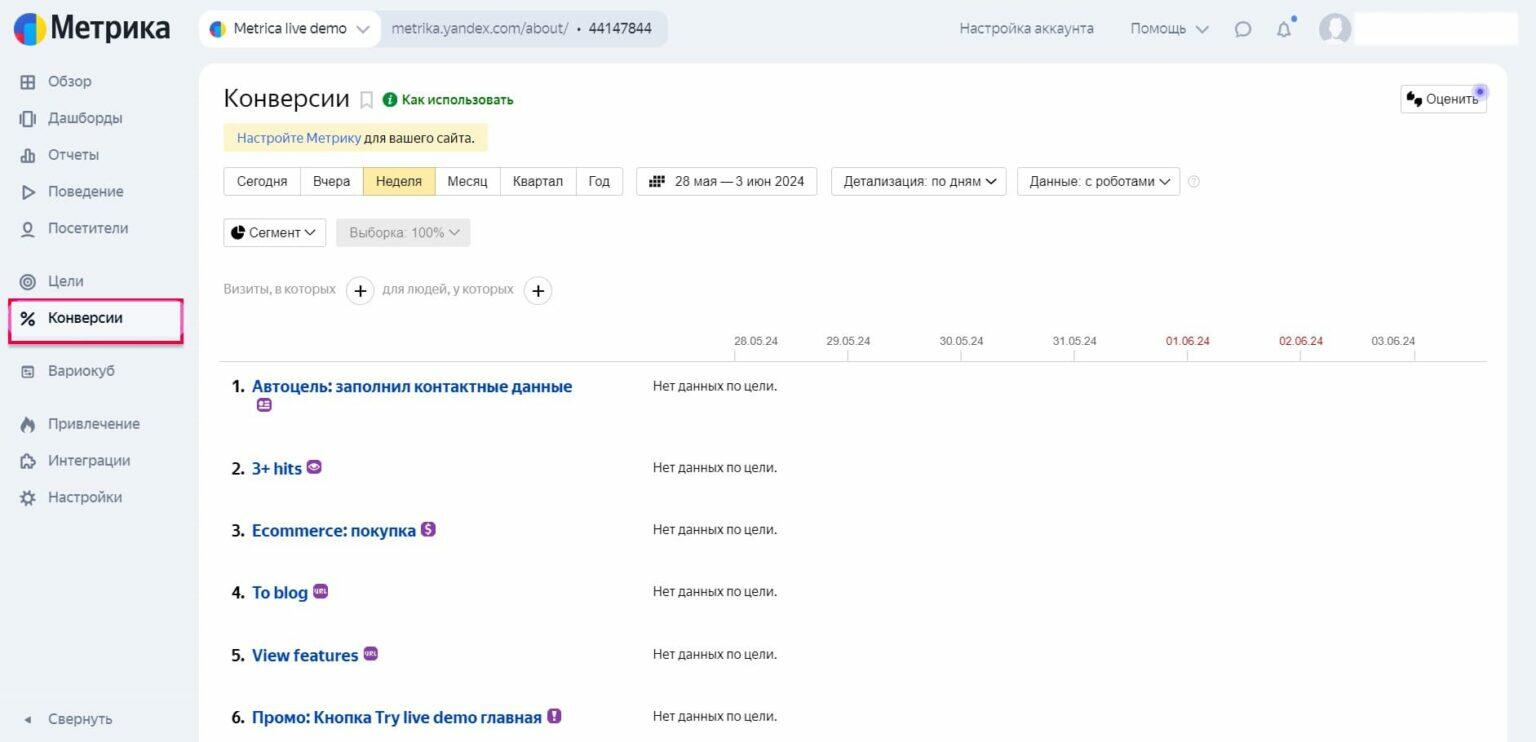This screenshot has height=742, width=1536.
Task: Select the Сегодня period
Action: 262,181
